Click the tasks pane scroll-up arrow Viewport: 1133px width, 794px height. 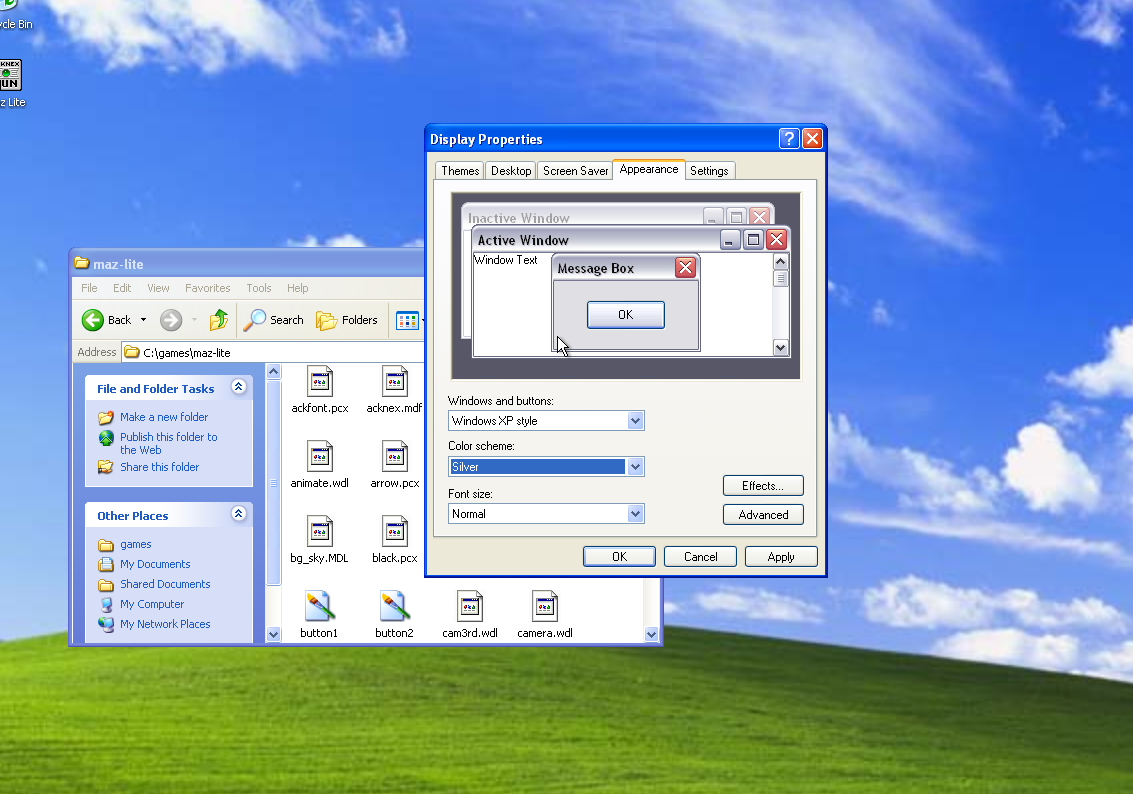click(273, 371)
